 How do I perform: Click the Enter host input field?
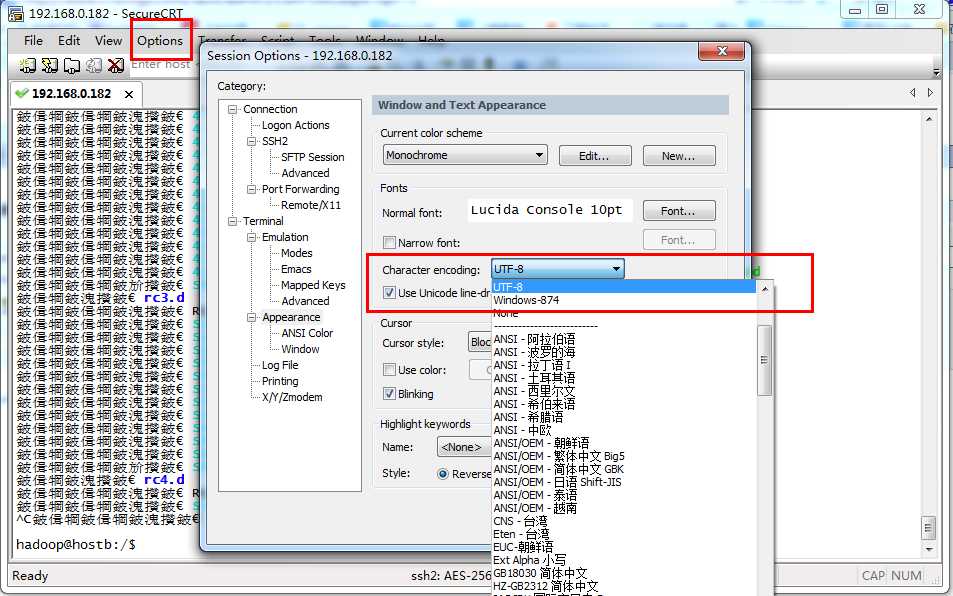[x=164, y=64]
